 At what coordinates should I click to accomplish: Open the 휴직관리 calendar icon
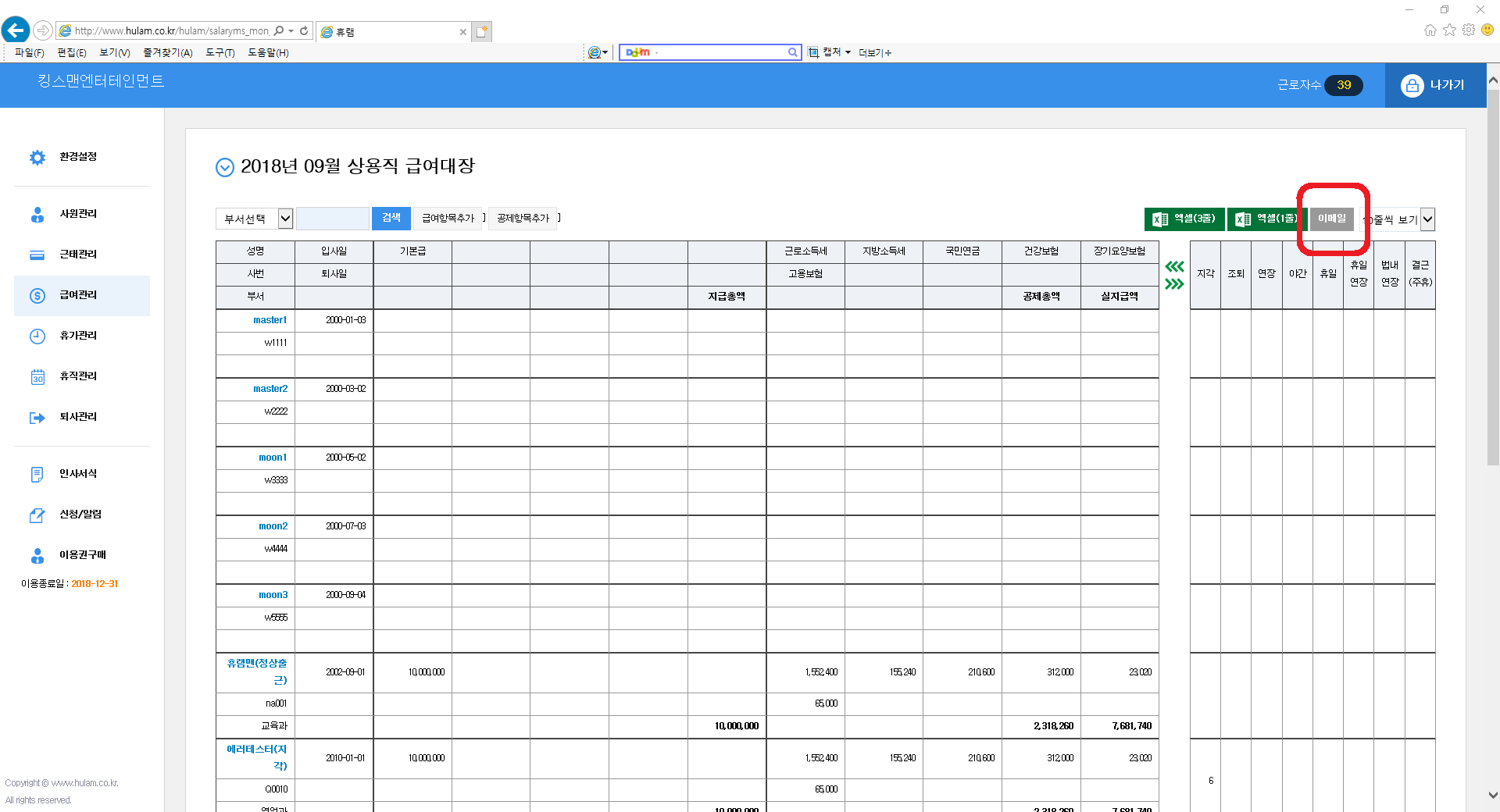coord(37,377)
